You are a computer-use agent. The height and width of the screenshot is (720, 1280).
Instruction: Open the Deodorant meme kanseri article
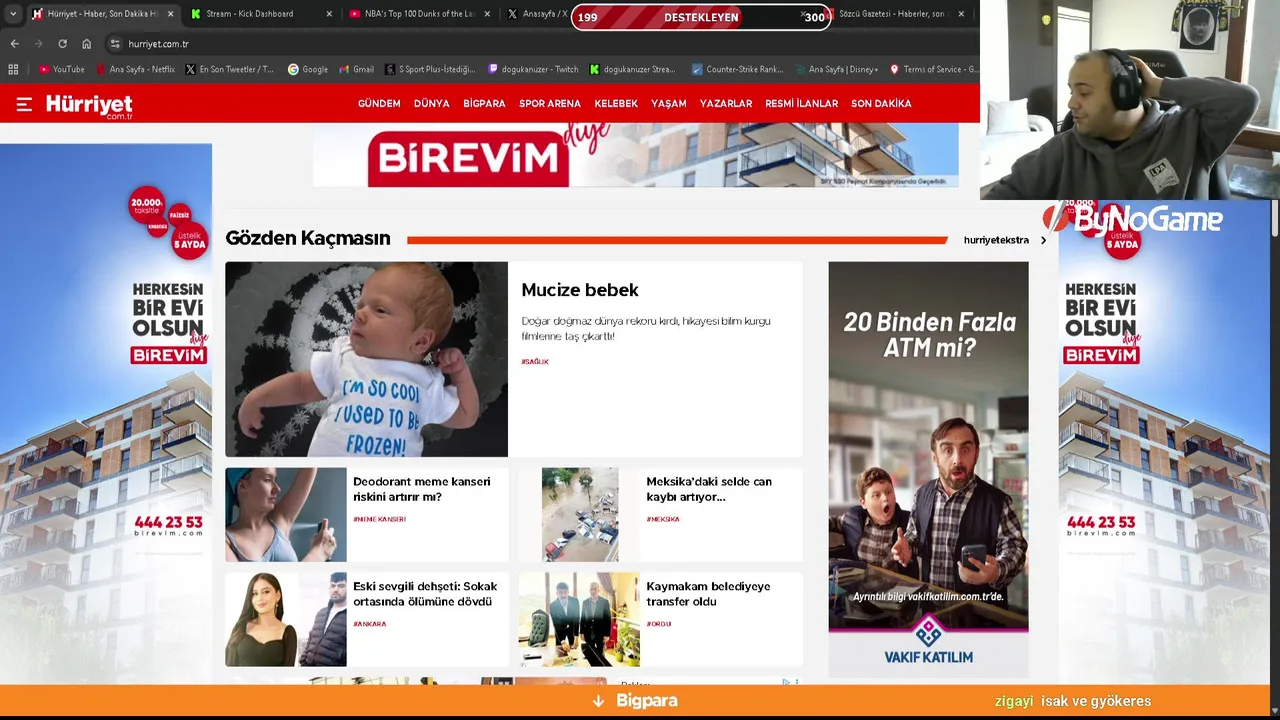422,489
